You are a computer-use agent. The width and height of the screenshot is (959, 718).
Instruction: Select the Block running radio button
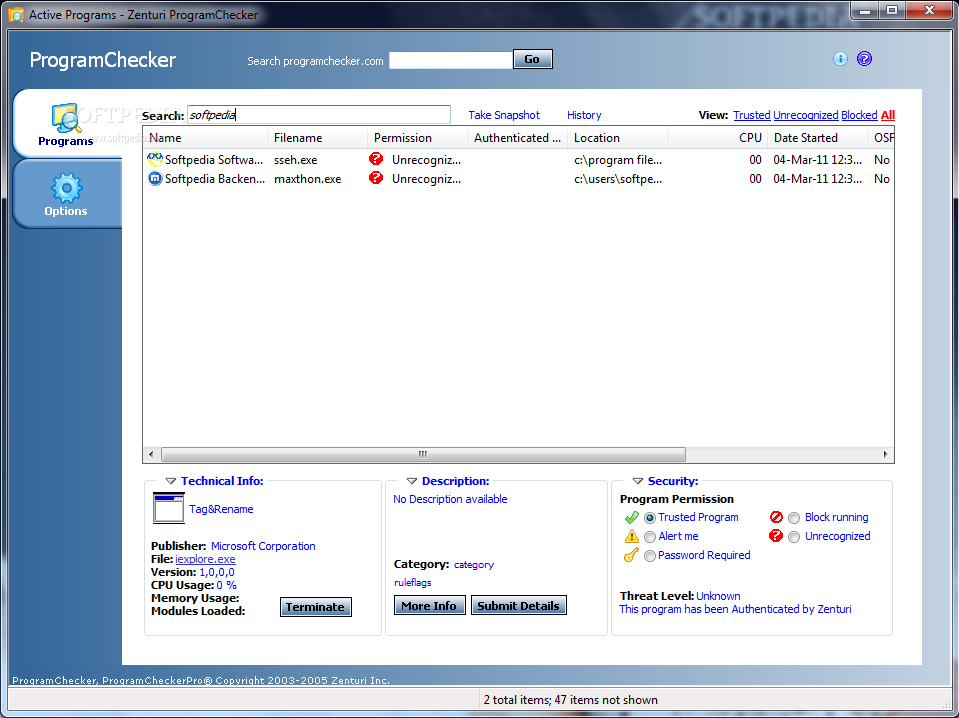pos(794,518)
